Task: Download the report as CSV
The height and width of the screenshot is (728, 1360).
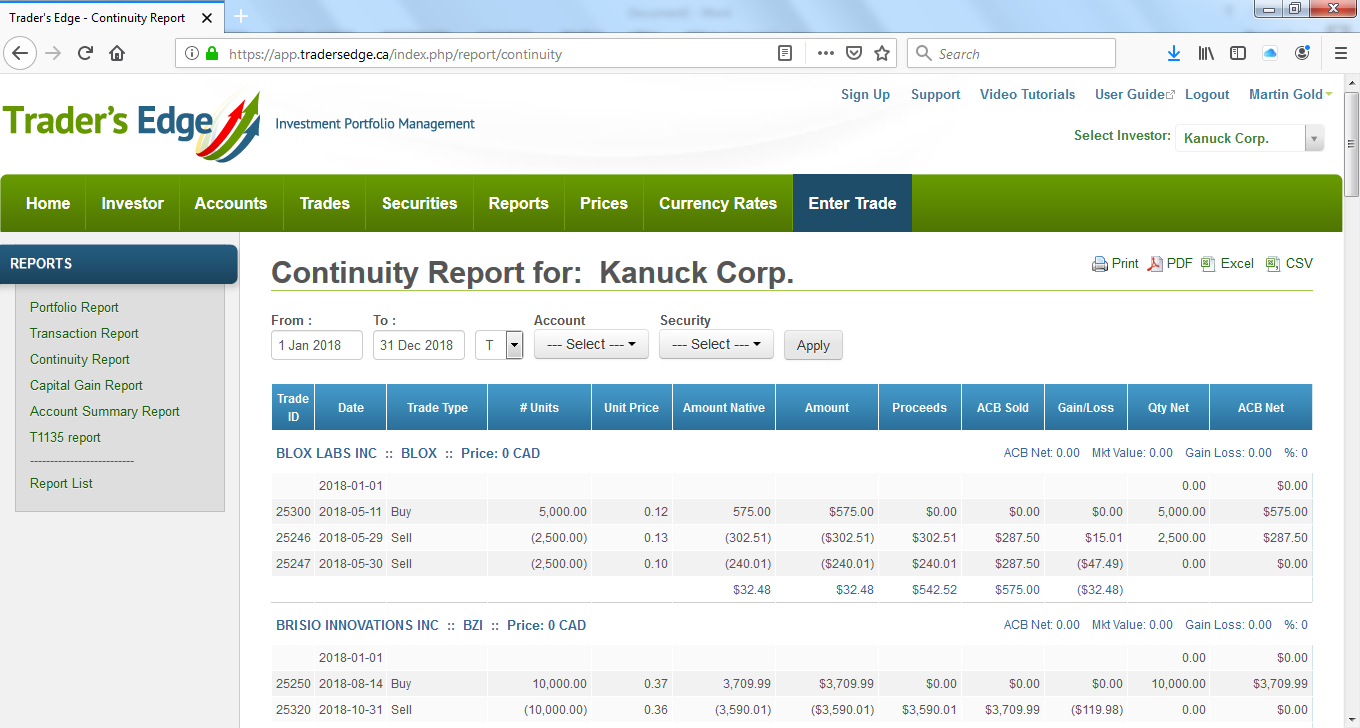Action: (1289, 263)
